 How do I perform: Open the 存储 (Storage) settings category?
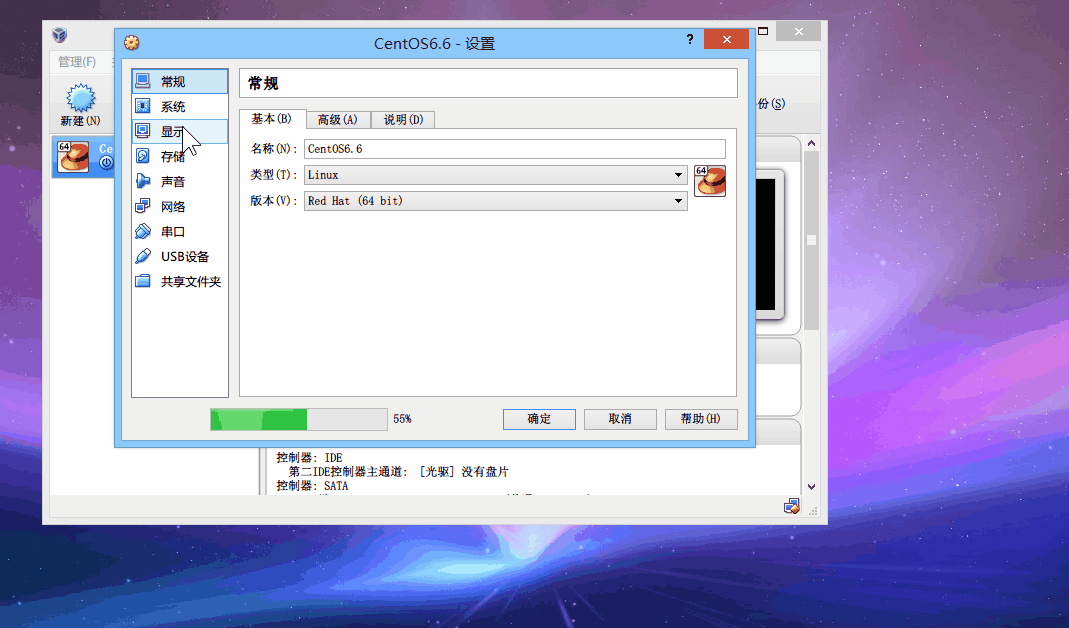point(172,157)
